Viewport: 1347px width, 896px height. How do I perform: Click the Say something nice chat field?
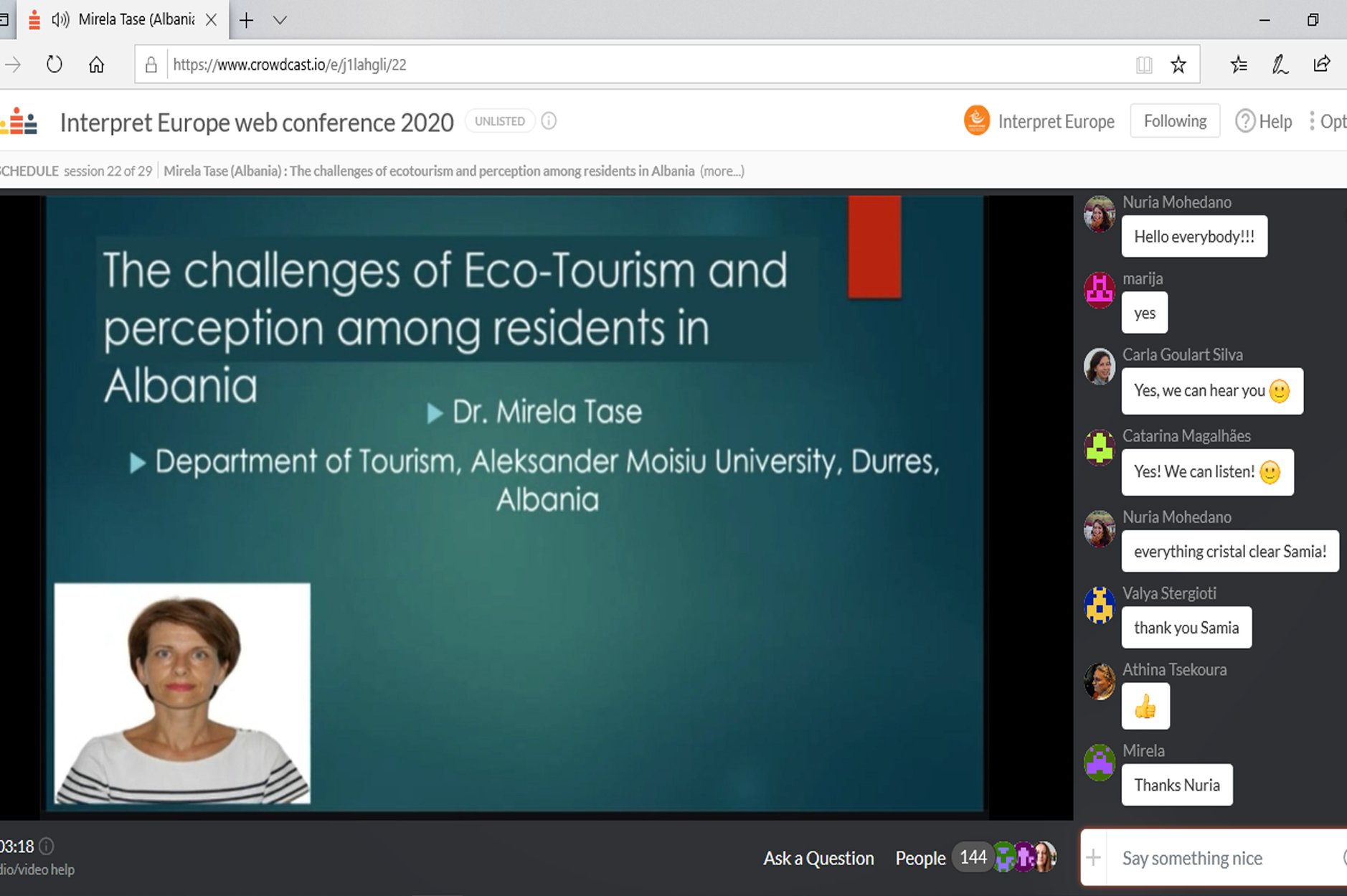pos(1219,858)
